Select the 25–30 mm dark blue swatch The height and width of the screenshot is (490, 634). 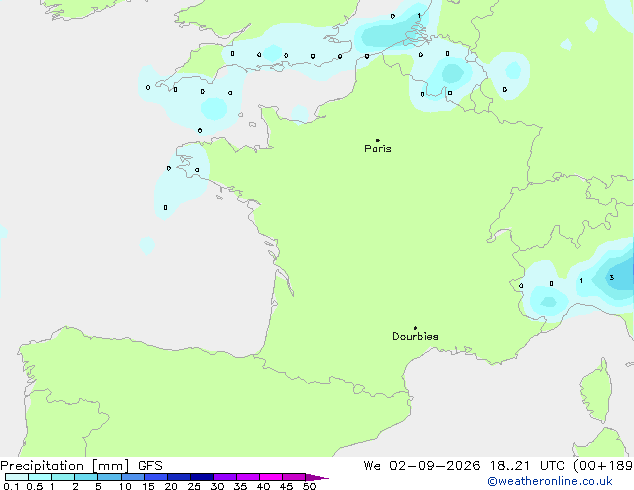202,477
